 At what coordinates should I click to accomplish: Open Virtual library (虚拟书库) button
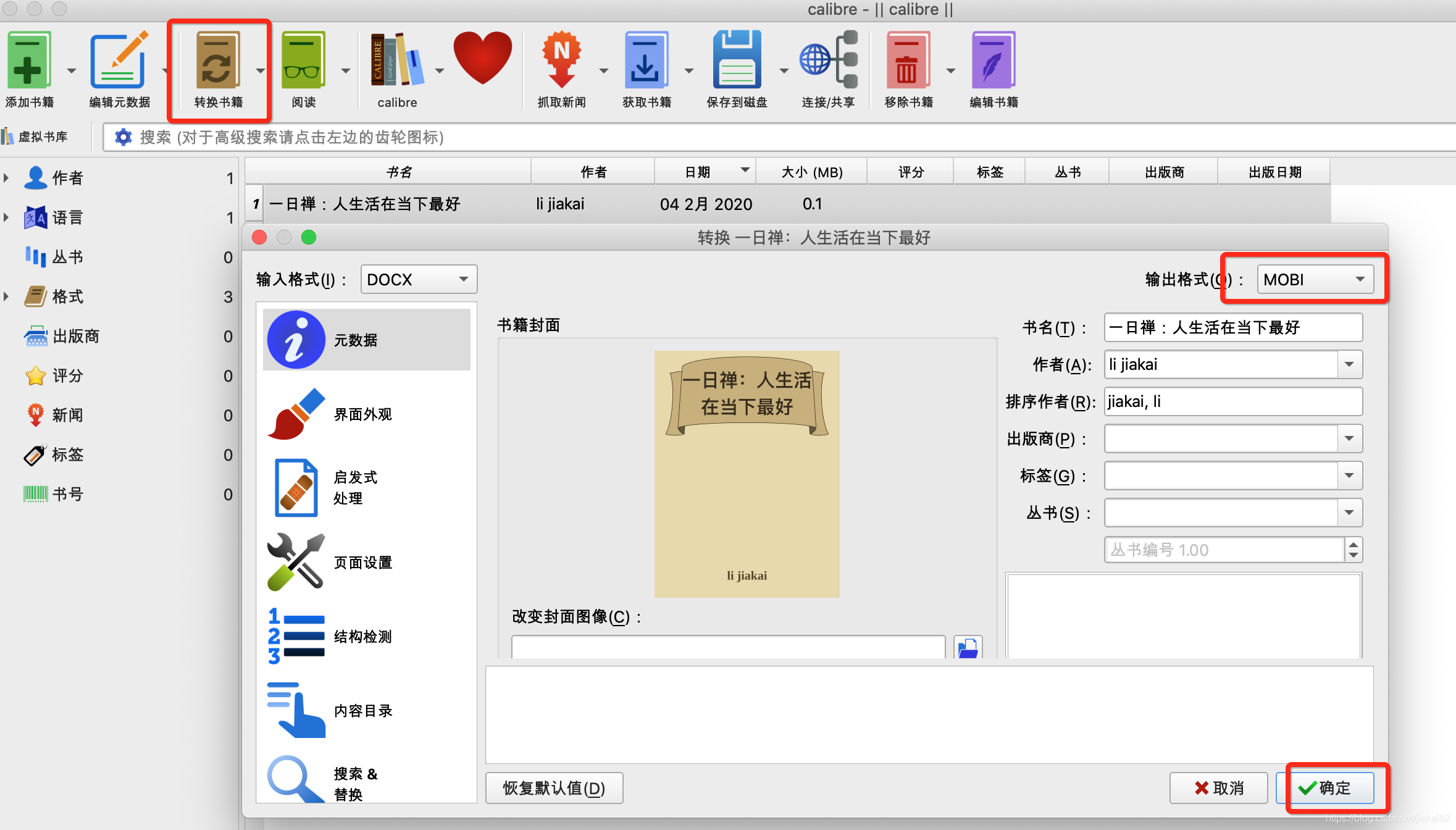coord(35,136)
